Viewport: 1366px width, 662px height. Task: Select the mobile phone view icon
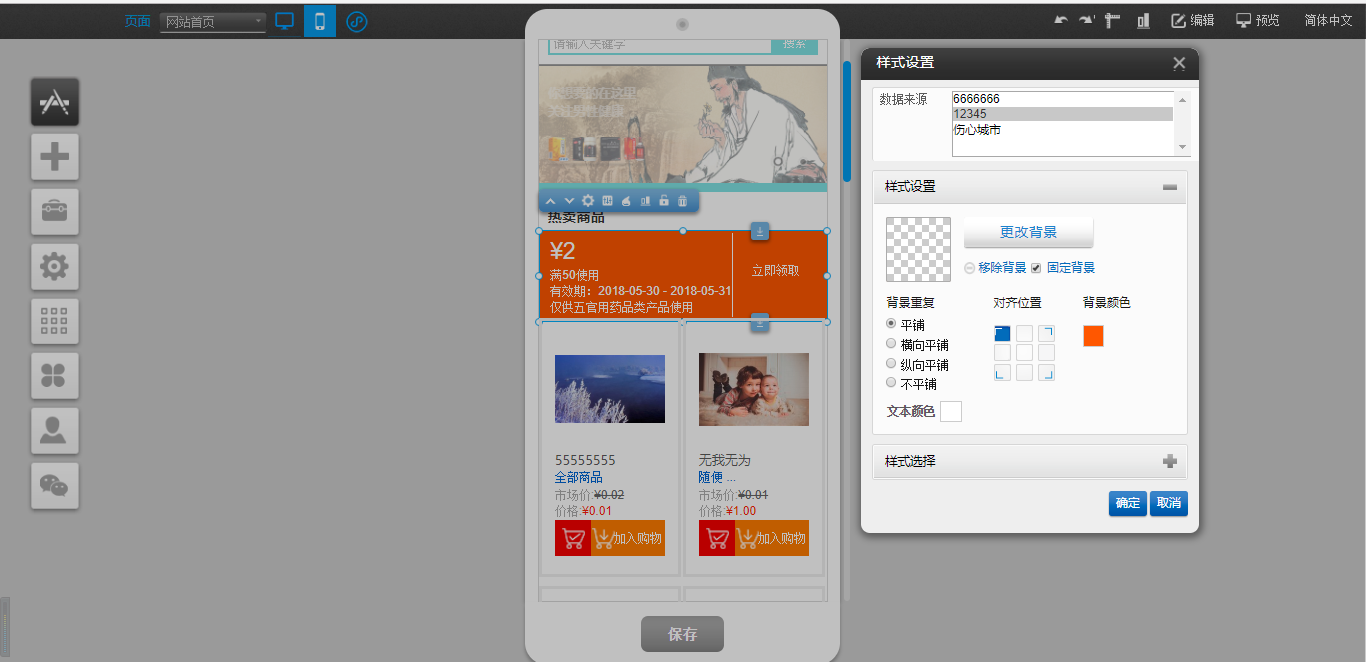pos(320,21)
